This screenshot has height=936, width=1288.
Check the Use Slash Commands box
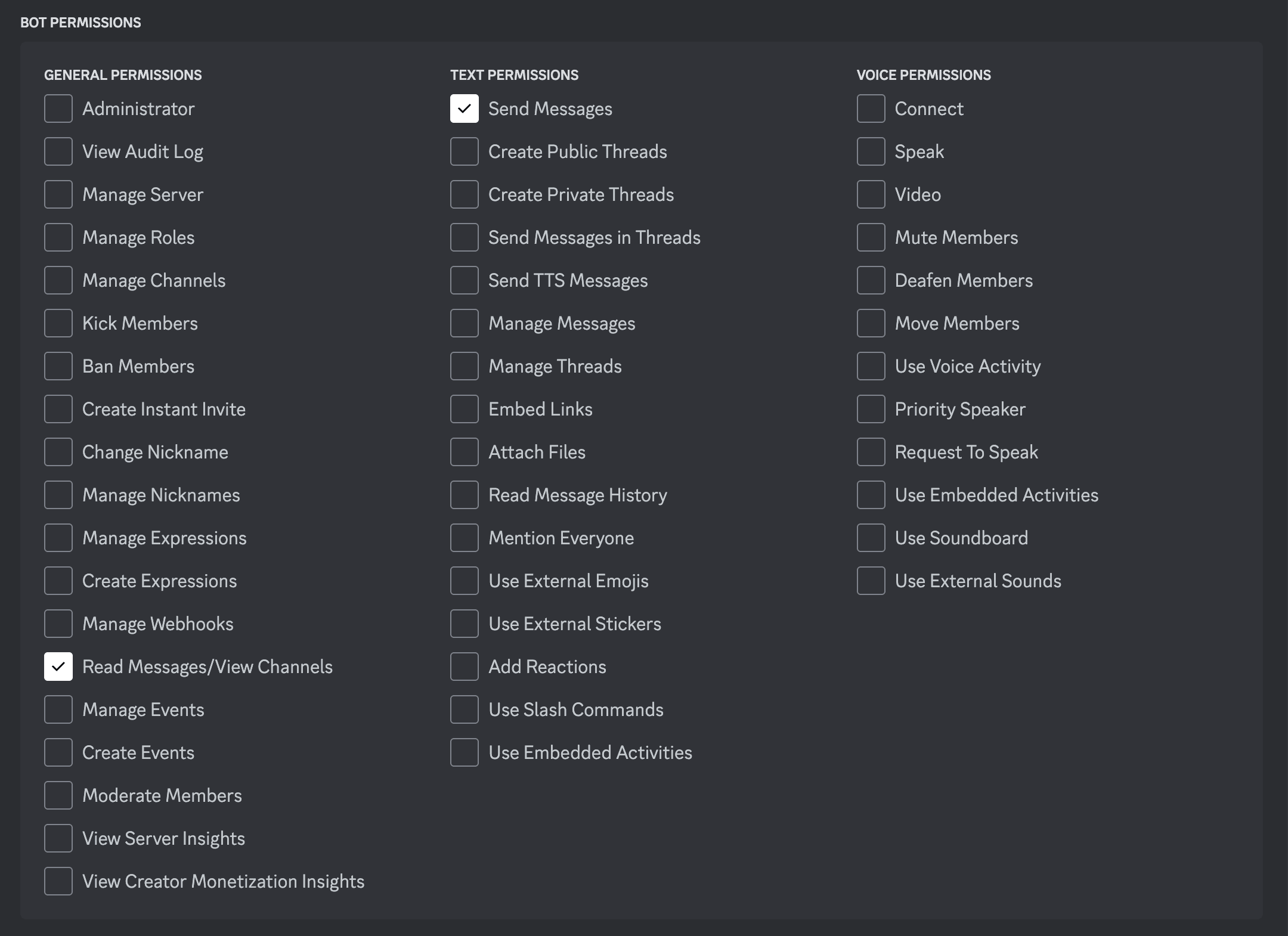(x=465, y=709)
